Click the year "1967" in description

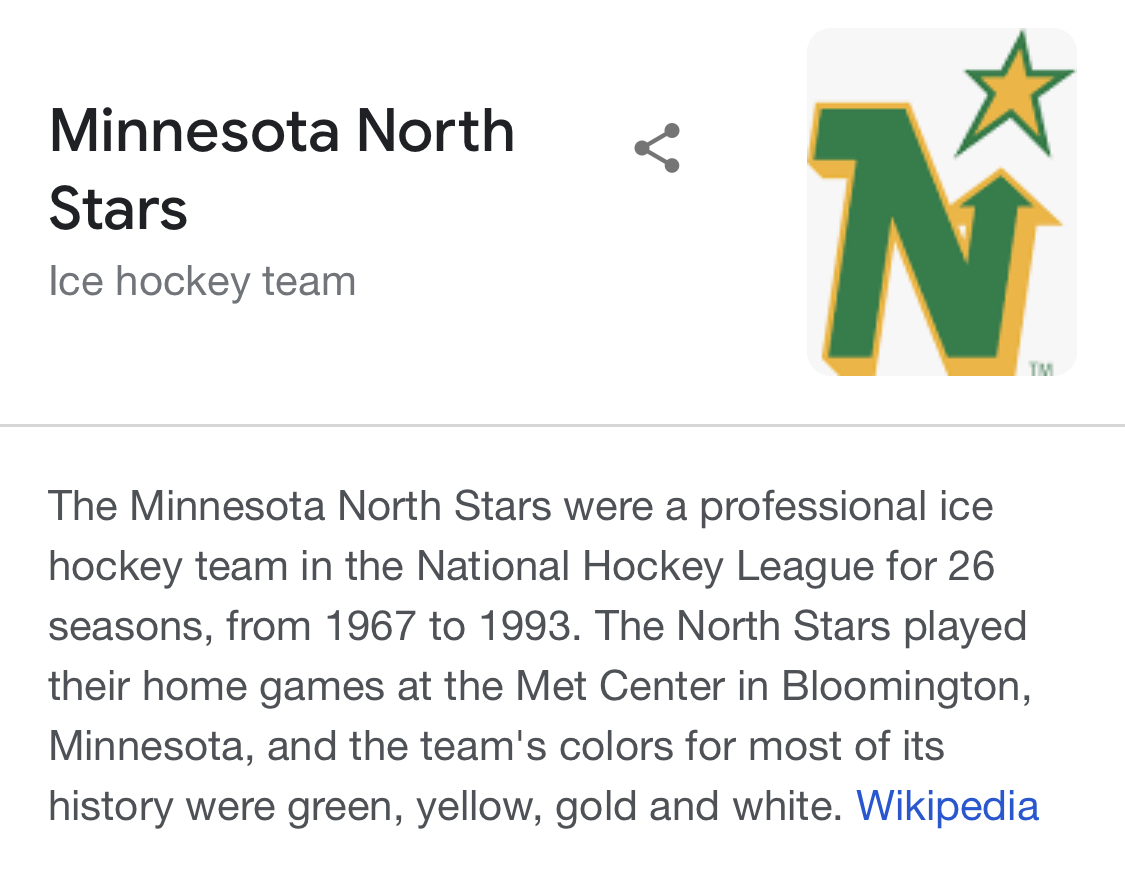click(369, 626)
